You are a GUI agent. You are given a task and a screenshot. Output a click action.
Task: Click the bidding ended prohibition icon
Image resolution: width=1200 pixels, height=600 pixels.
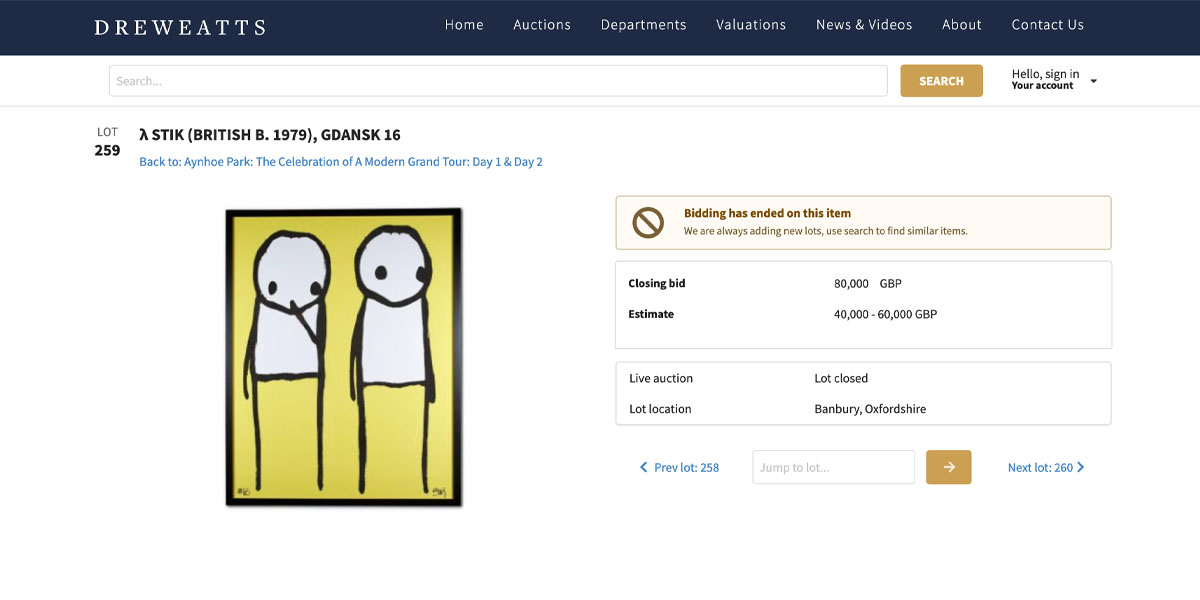648,222
